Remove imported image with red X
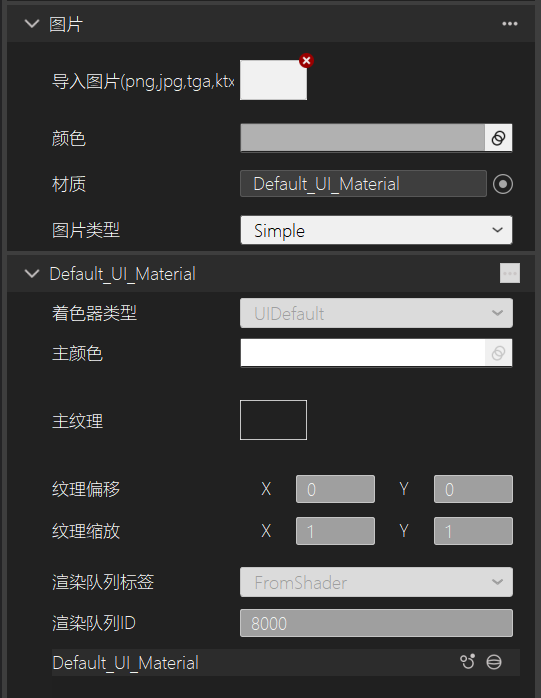The image size is (541, 698). coord(306,60)
